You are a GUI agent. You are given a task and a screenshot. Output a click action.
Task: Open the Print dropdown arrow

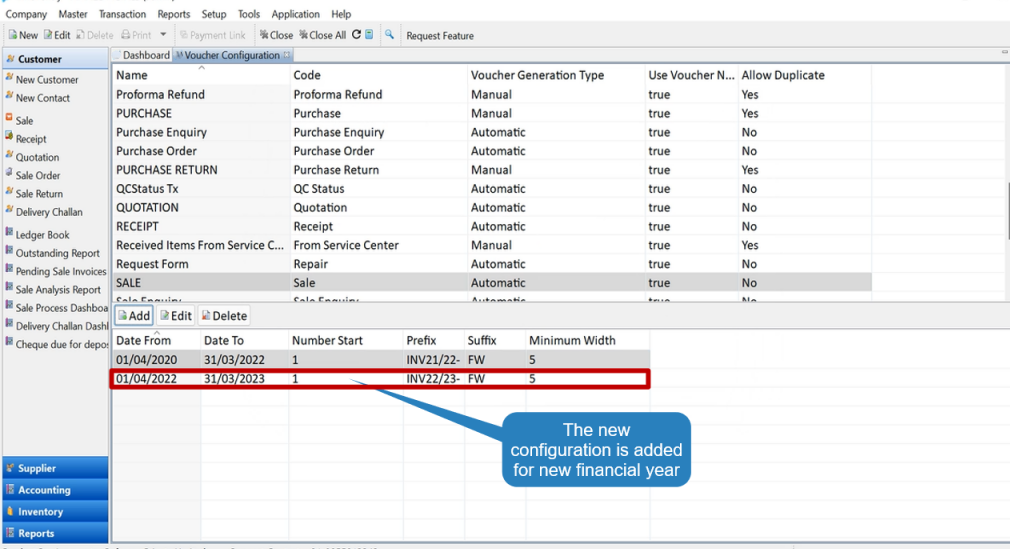click(x=163, y=35)
